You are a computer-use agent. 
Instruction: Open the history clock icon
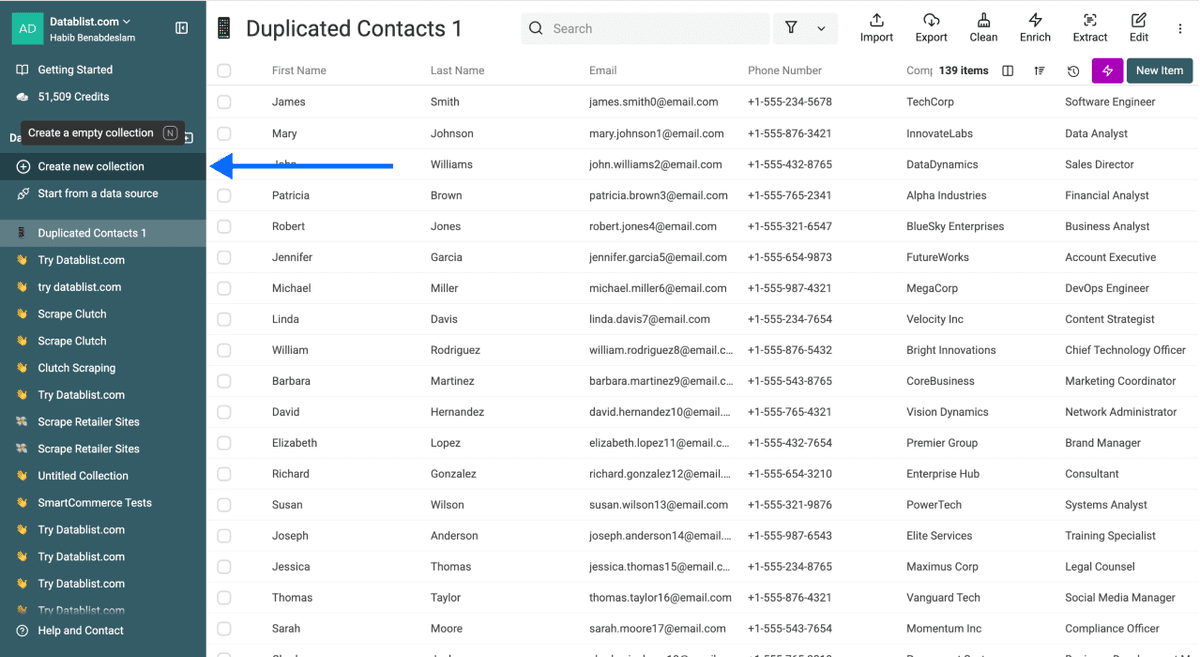click(1073, 71)
